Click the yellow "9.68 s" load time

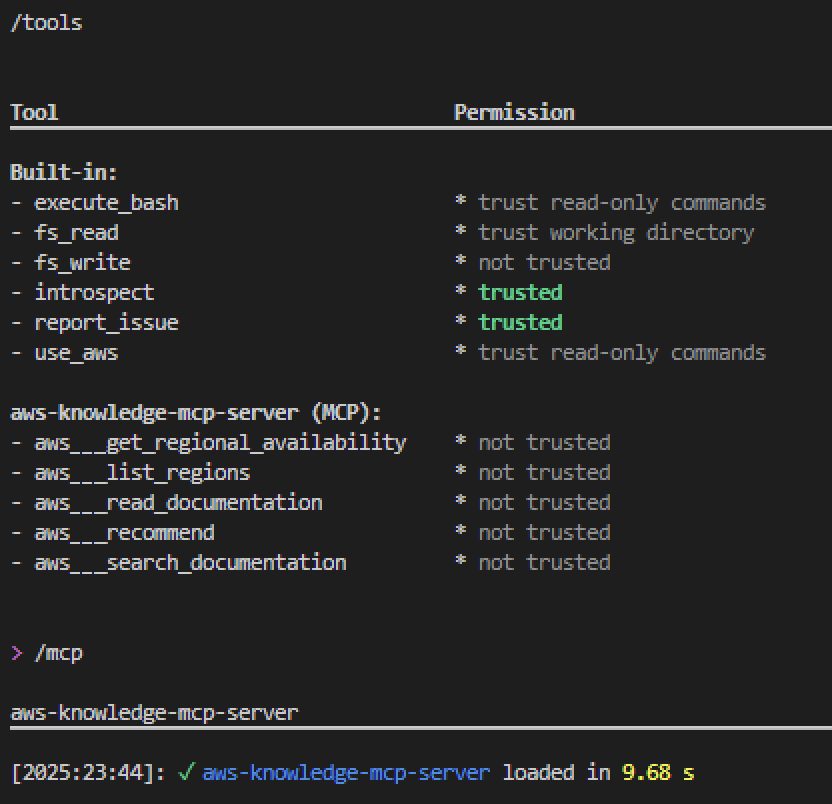(658, 773)
